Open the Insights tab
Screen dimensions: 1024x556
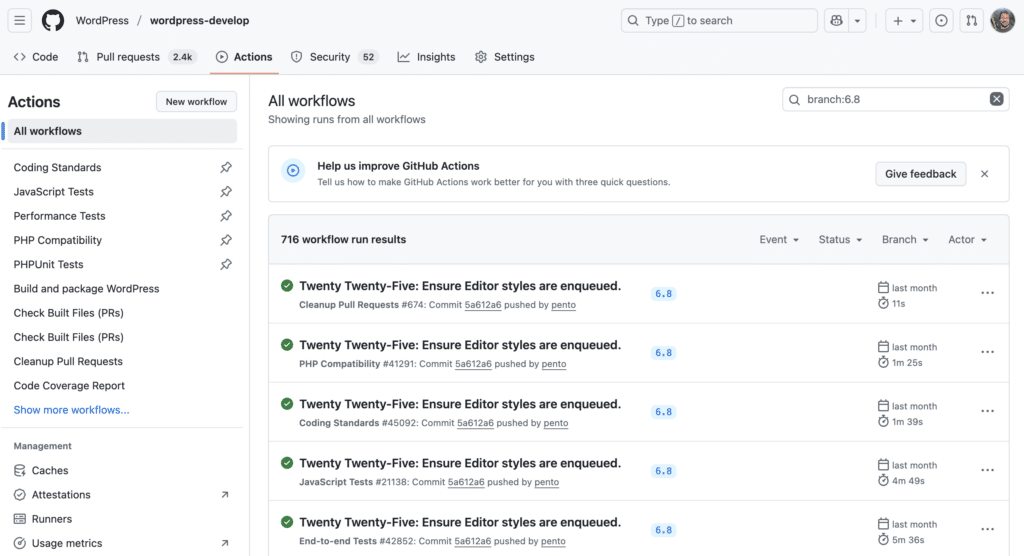(426, 57)
